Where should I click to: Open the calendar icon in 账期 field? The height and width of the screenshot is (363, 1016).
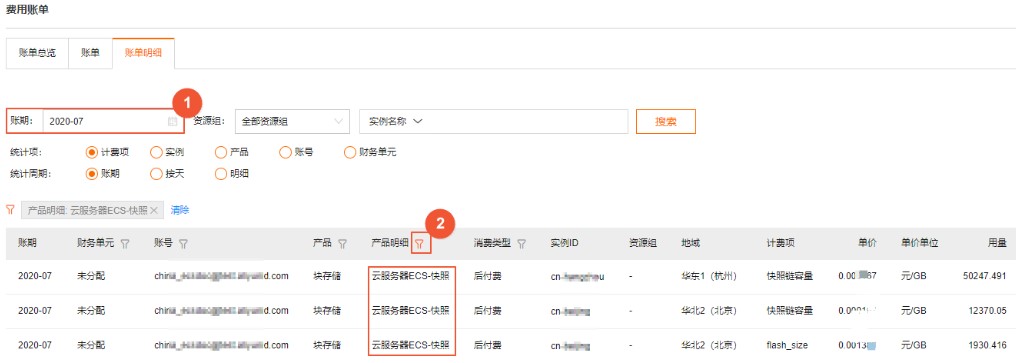[x=172, y=121]
